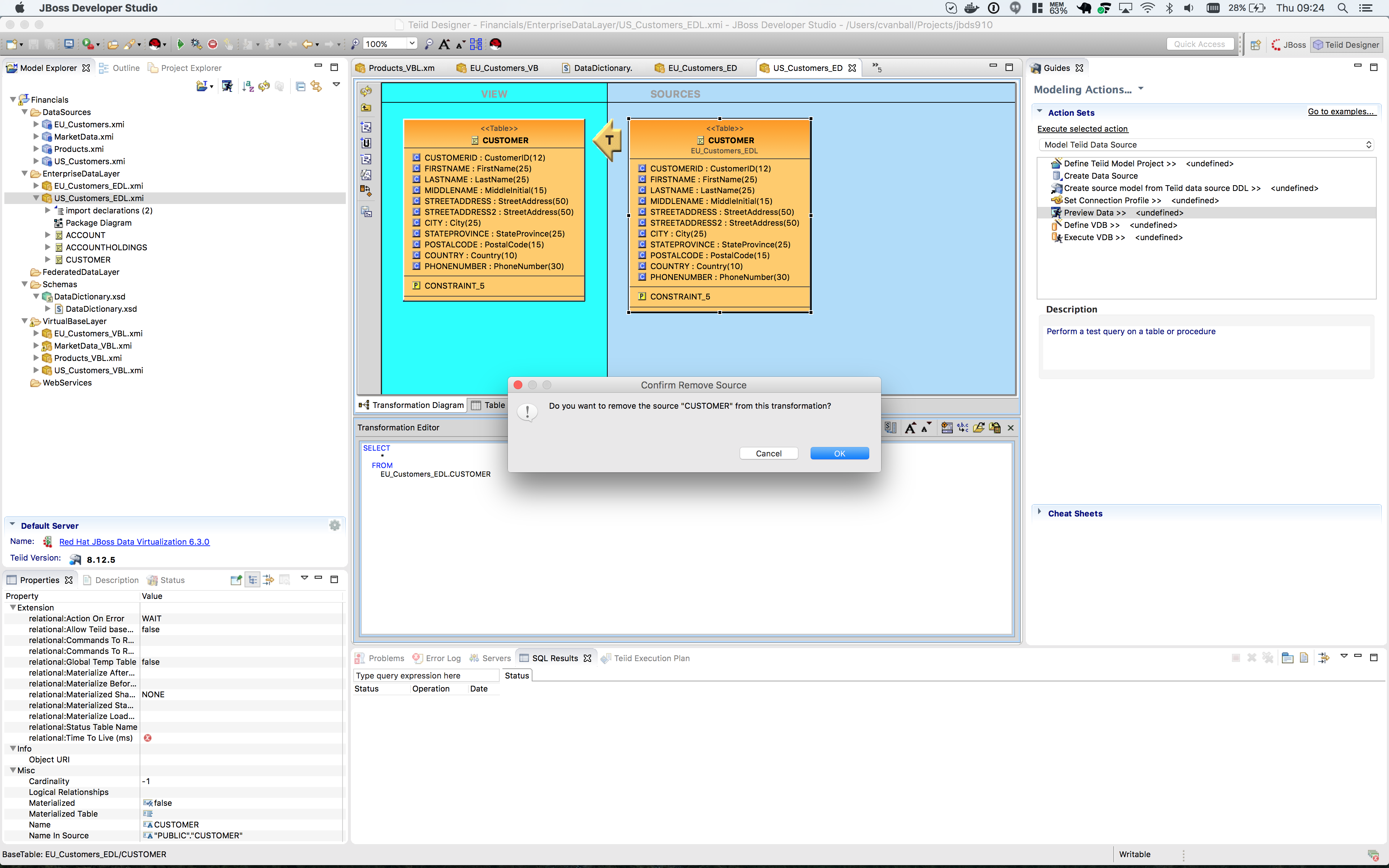The height and width of the screenshot is (868, 1389).
Task: Click the Default Server settings gear icon
Action: [x=335, y=525]
